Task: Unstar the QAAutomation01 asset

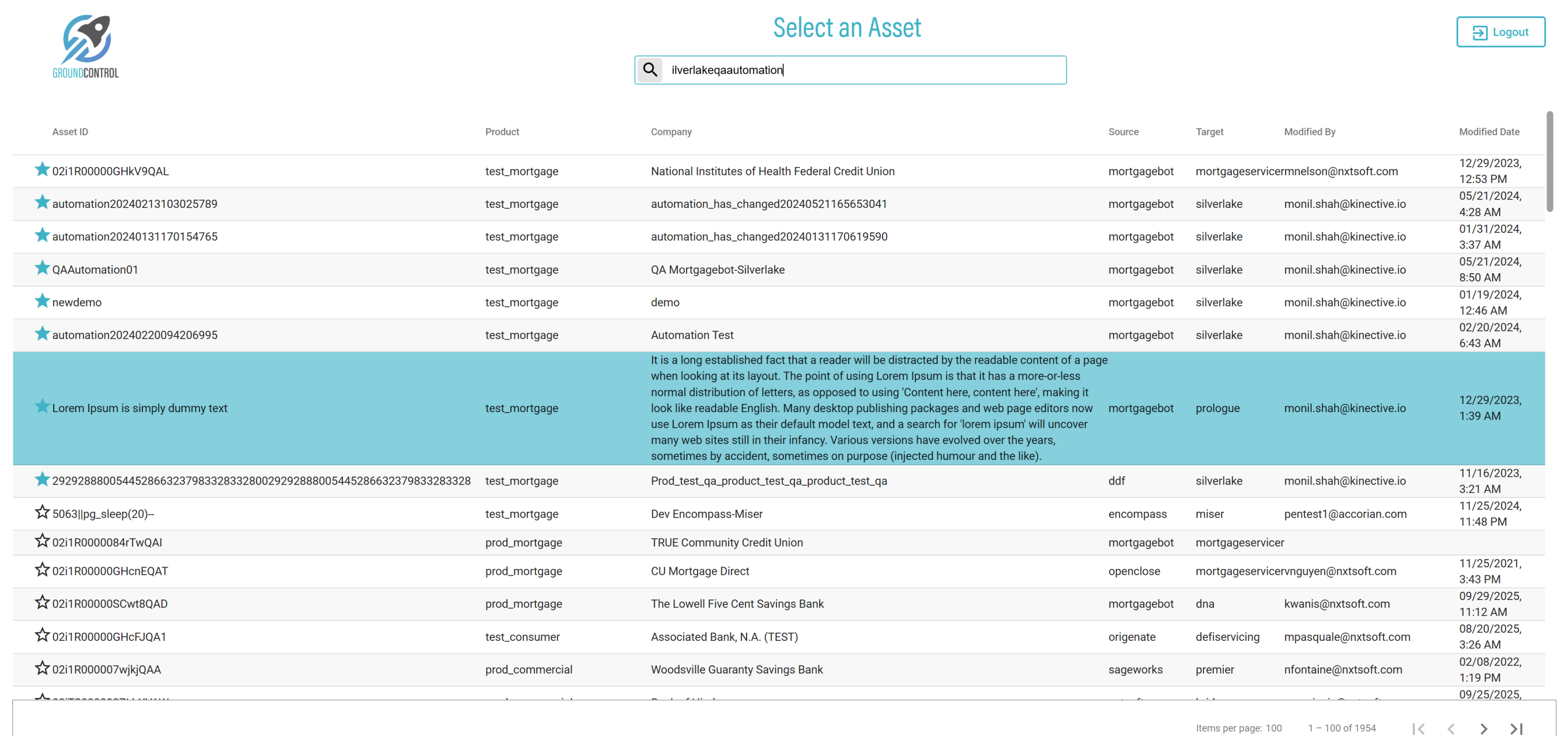Action: click(x=42, y=268)
